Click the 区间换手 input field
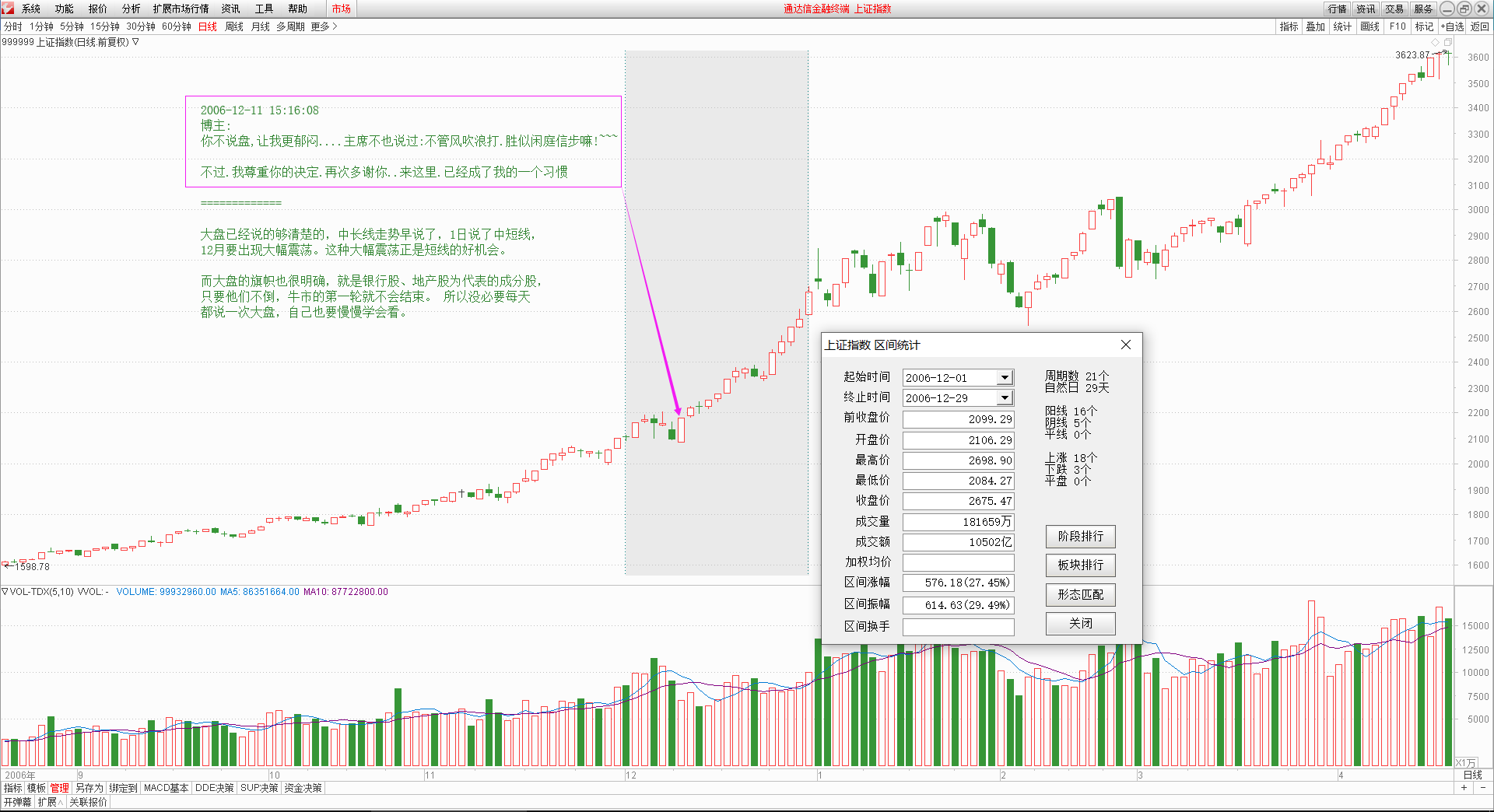This screenshot has width=1494, height=812. pyautogui.click(x=958, y=627)
